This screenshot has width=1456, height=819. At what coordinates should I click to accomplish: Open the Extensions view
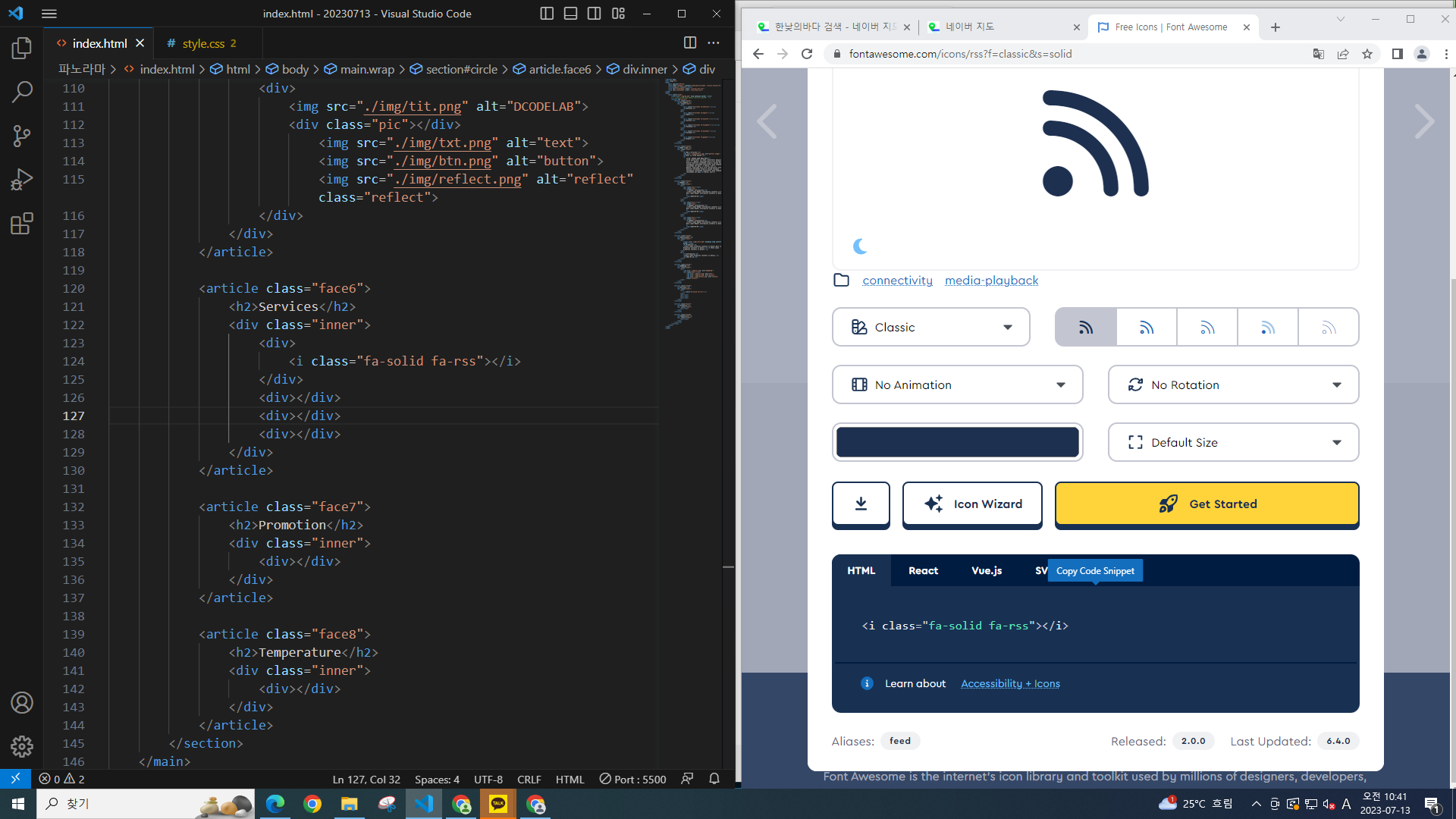click(22, 224)
